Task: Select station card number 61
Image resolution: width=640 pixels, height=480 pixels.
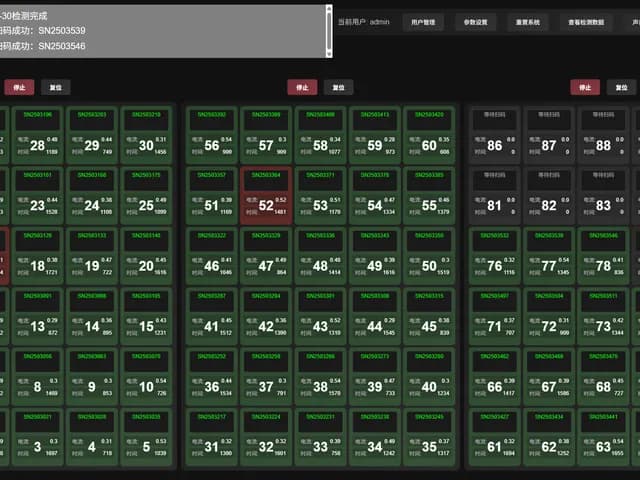Action: [494, 437]
